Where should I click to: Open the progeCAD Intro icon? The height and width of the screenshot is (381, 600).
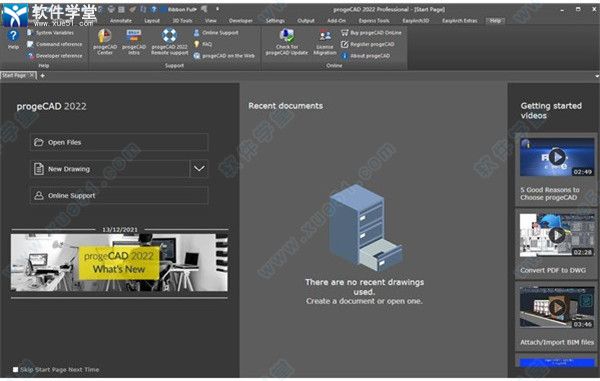134,41
